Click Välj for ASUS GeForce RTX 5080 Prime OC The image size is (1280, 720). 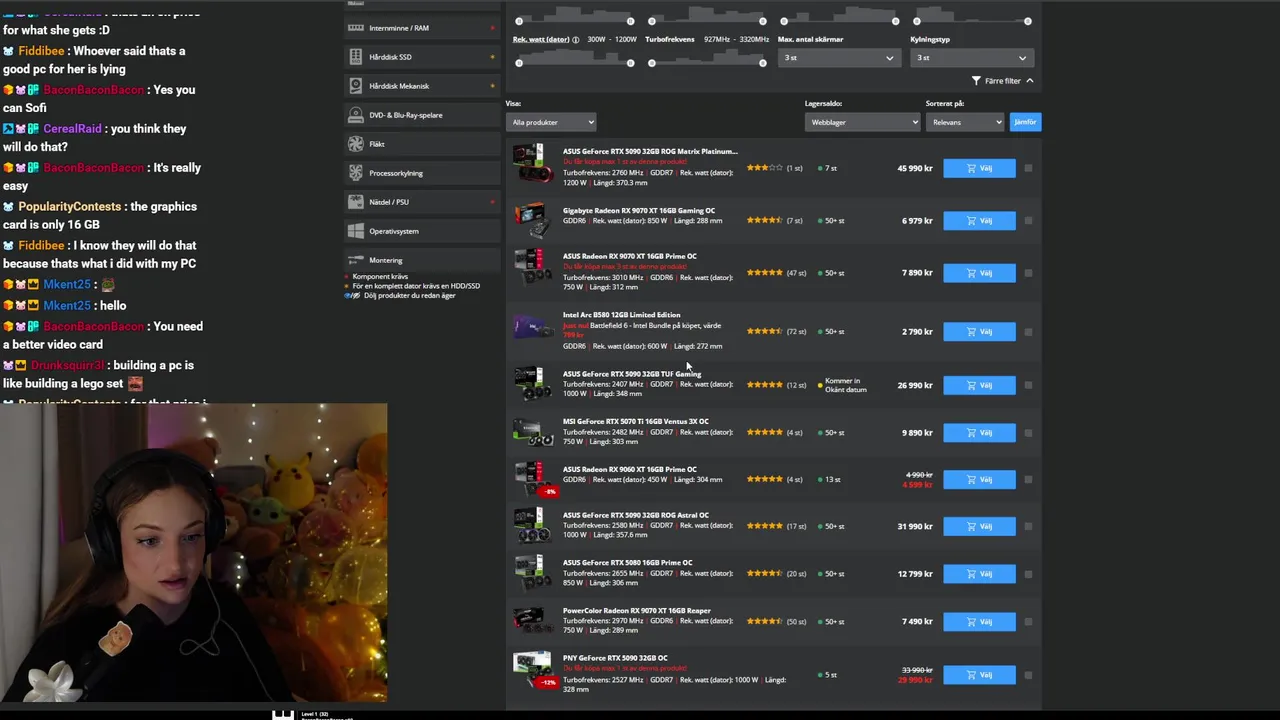pos(979,573)
